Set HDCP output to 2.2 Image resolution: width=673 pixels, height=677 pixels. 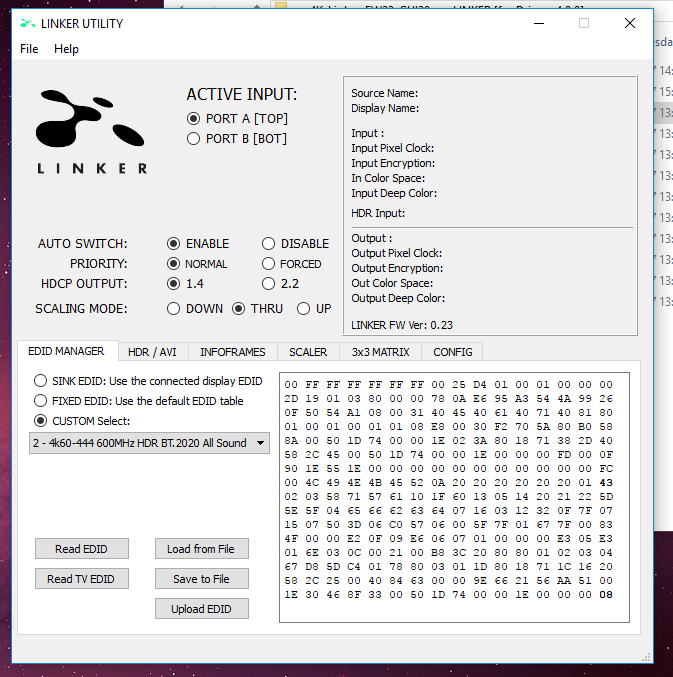pyautogui.click(x=269, y=284)
